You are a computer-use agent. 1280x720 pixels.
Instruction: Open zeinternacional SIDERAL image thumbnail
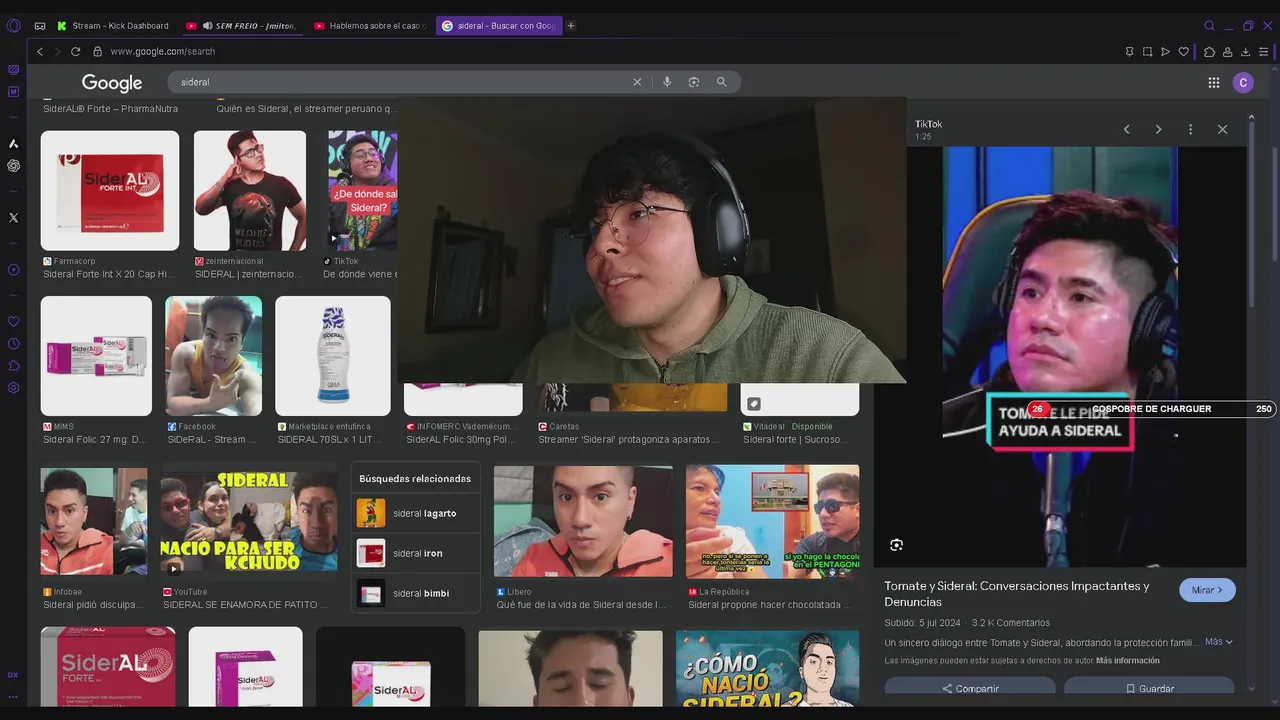[x=250, y=191]
